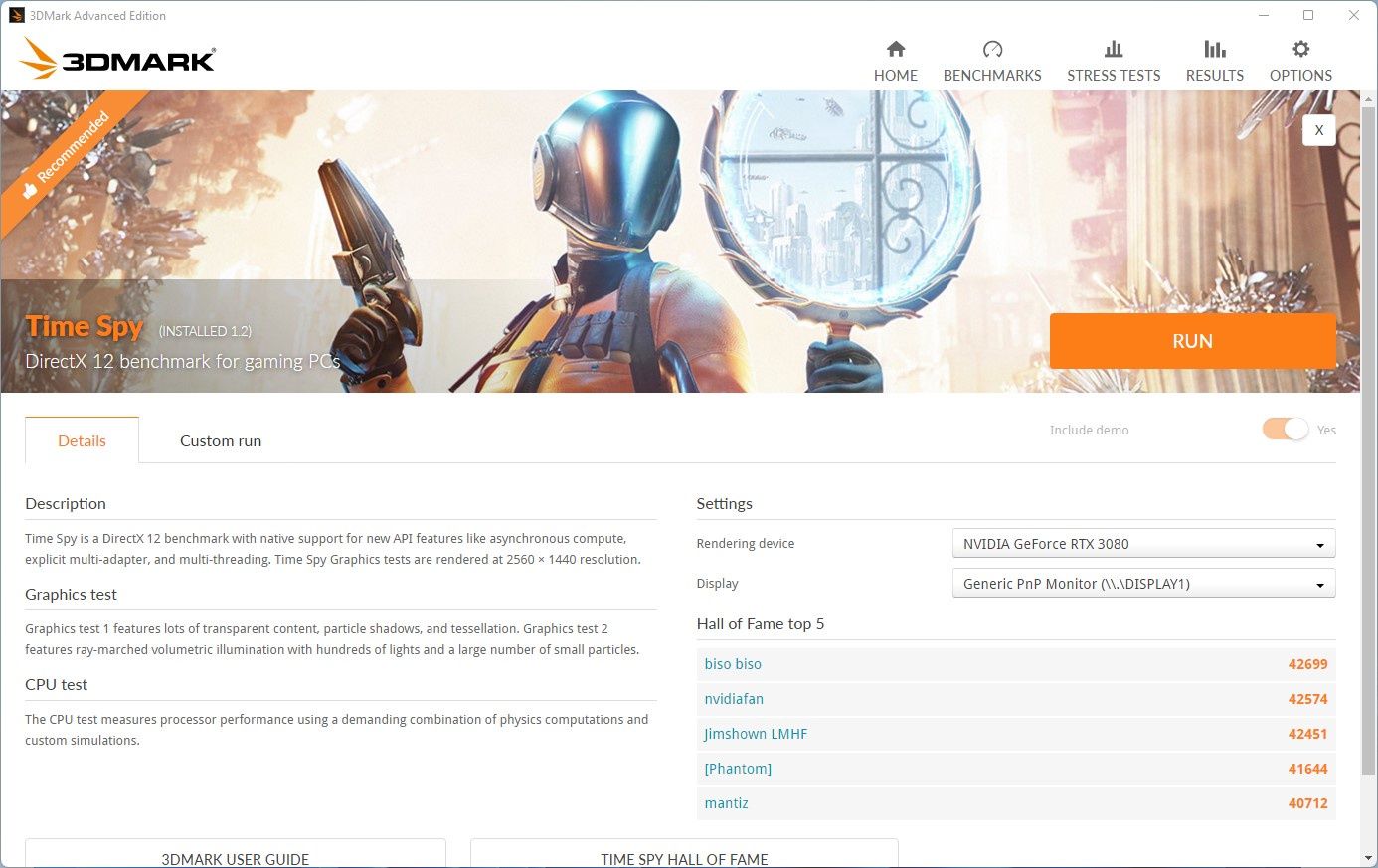Viewport: 1378px width, 868px height.
Task: Open Benchmarks via the gauge icon
Action: pyautogui.click(x=992, y=49)
